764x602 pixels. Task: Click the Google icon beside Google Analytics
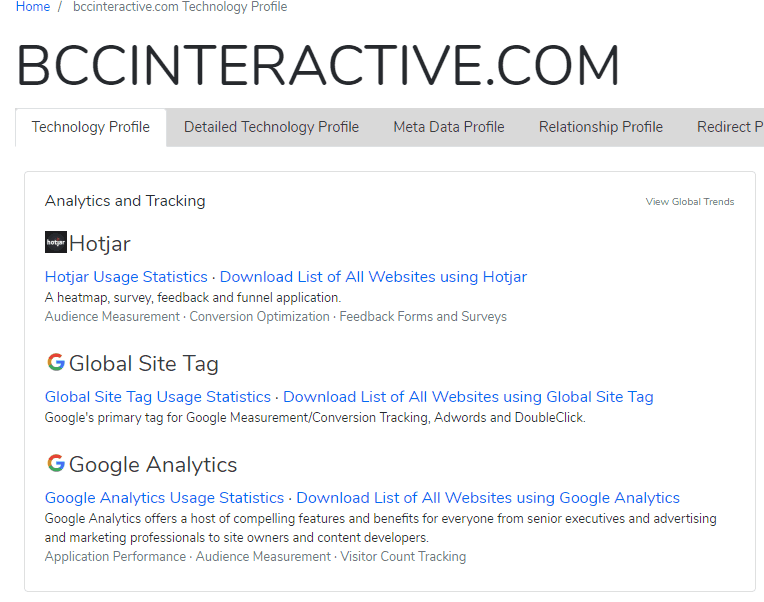pos(56,463)
